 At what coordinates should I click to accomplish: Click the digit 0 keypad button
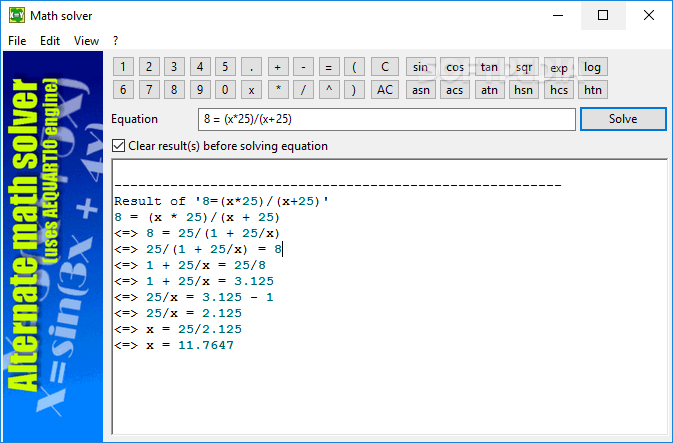(225, 90)
